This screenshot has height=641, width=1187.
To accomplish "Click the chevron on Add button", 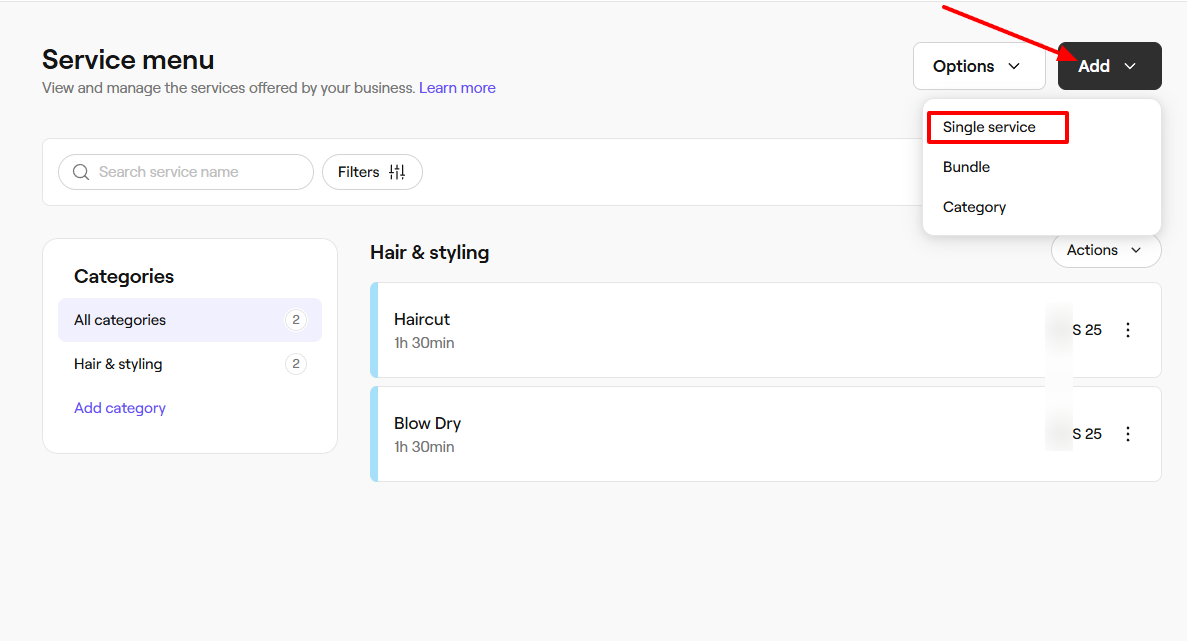I will point(1130,66).
